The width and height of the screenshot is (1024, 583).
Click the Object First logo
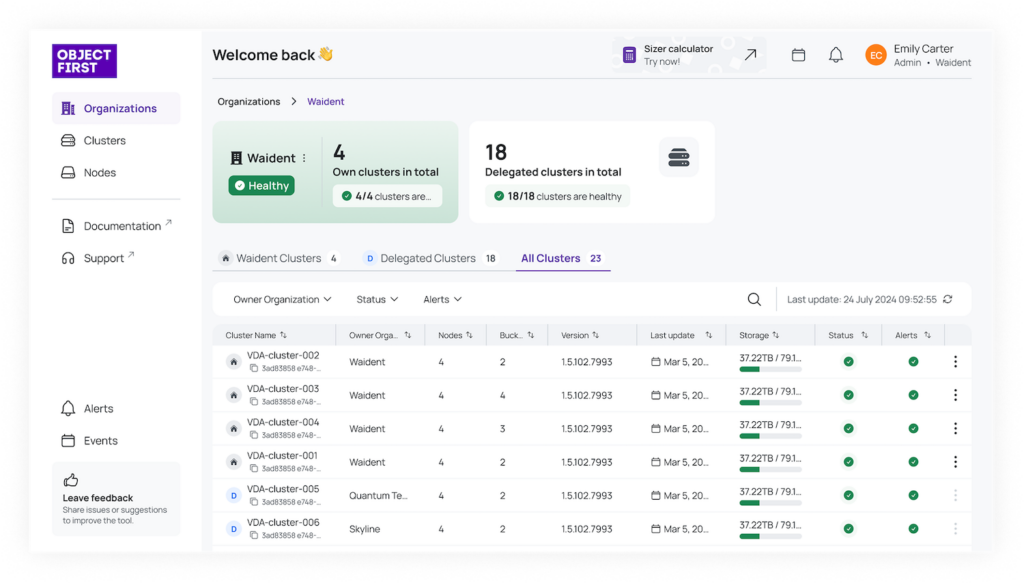click(x=84, y=61)
